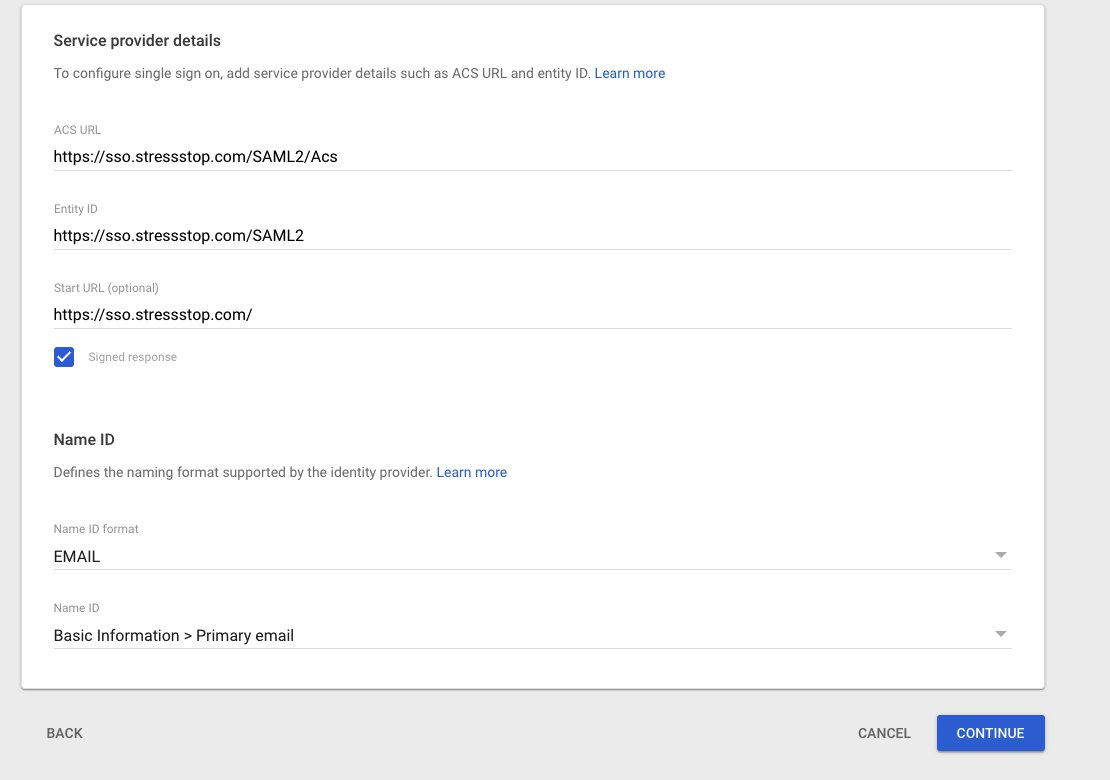1110x780 pixels.
Task: Click into the Entity ID text field
Action: pos(530,235)
